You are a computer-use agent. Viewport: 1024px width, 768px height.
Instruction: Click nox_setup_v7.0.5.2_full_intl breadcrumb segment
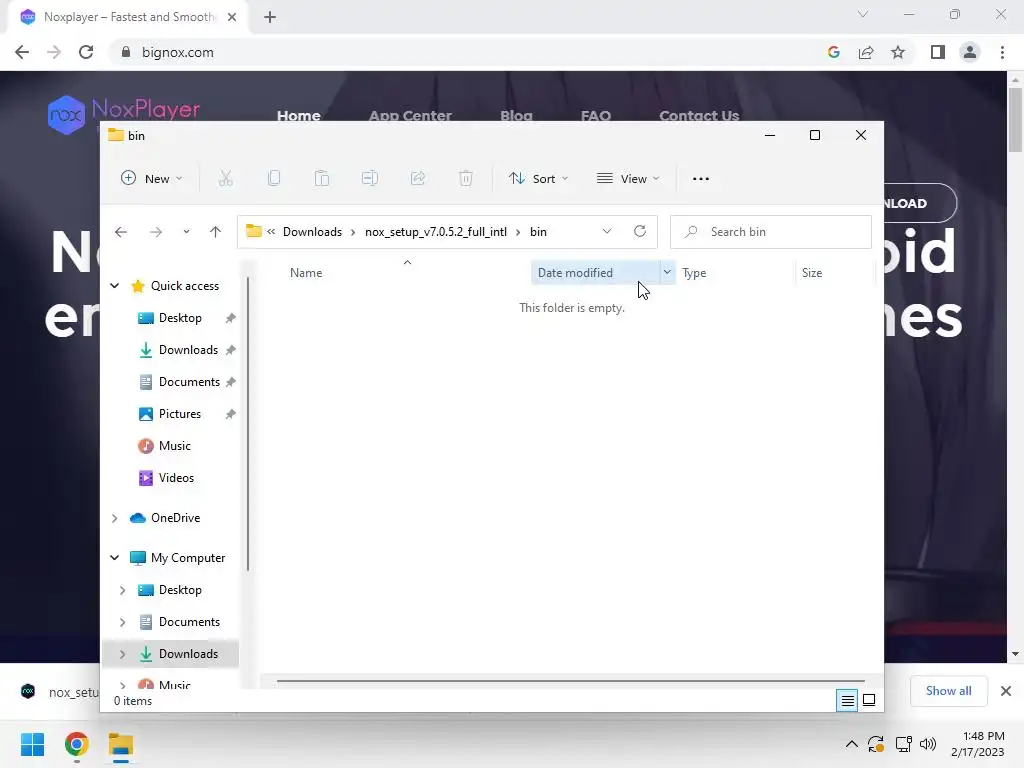(436, 232)
